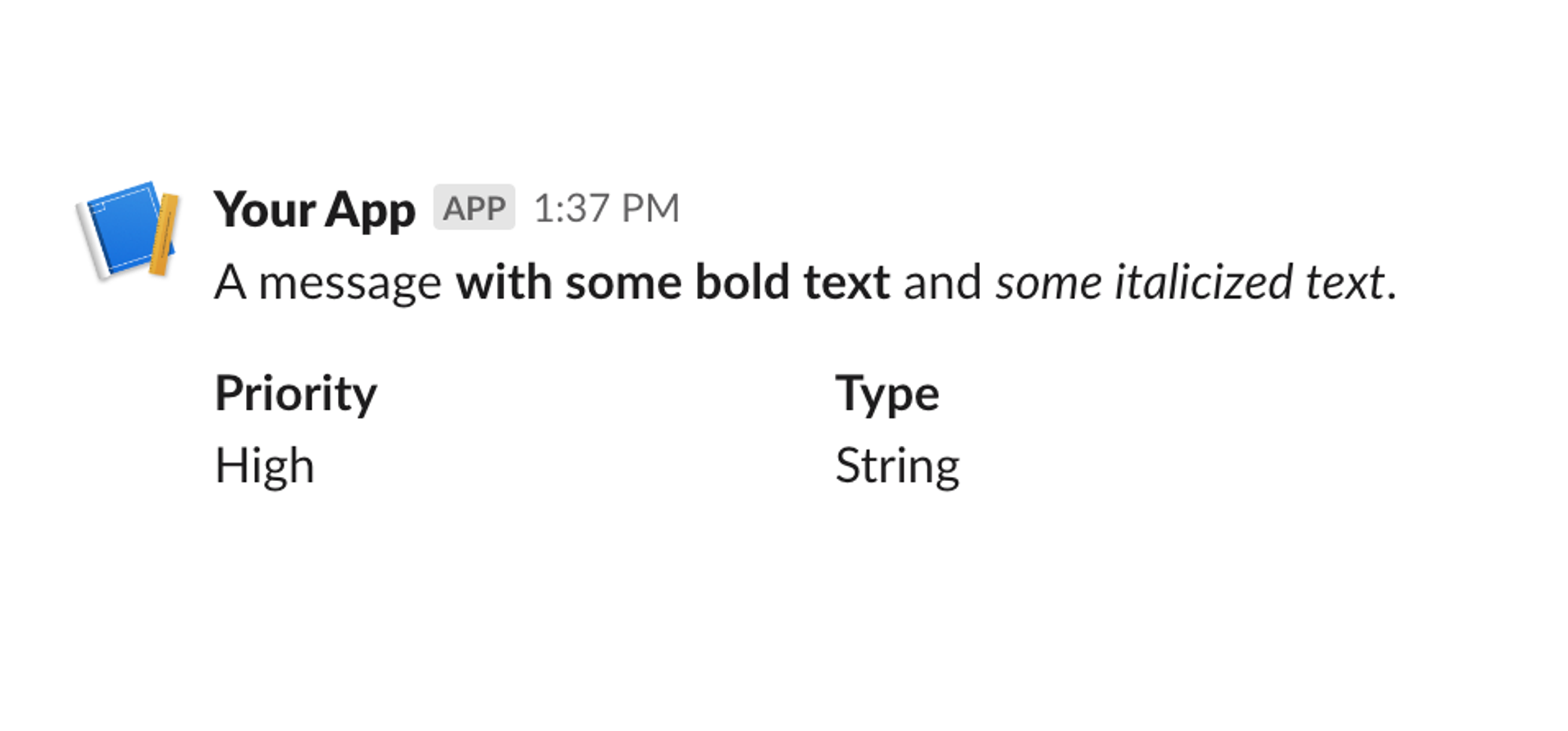1568x731 pixels.
Task: Click the Your App sender name
Action: coord(314,208)
